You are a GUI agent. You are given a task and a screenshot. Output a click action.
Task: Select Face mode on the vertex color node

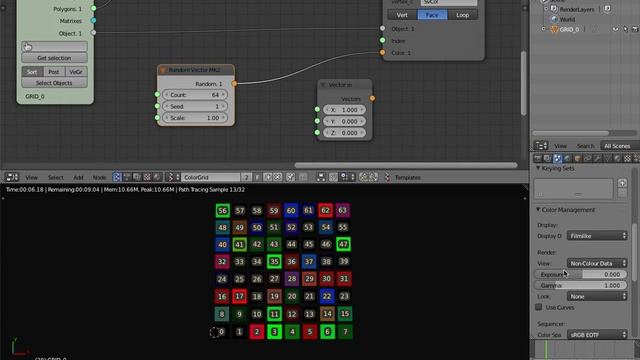point(432,15)
